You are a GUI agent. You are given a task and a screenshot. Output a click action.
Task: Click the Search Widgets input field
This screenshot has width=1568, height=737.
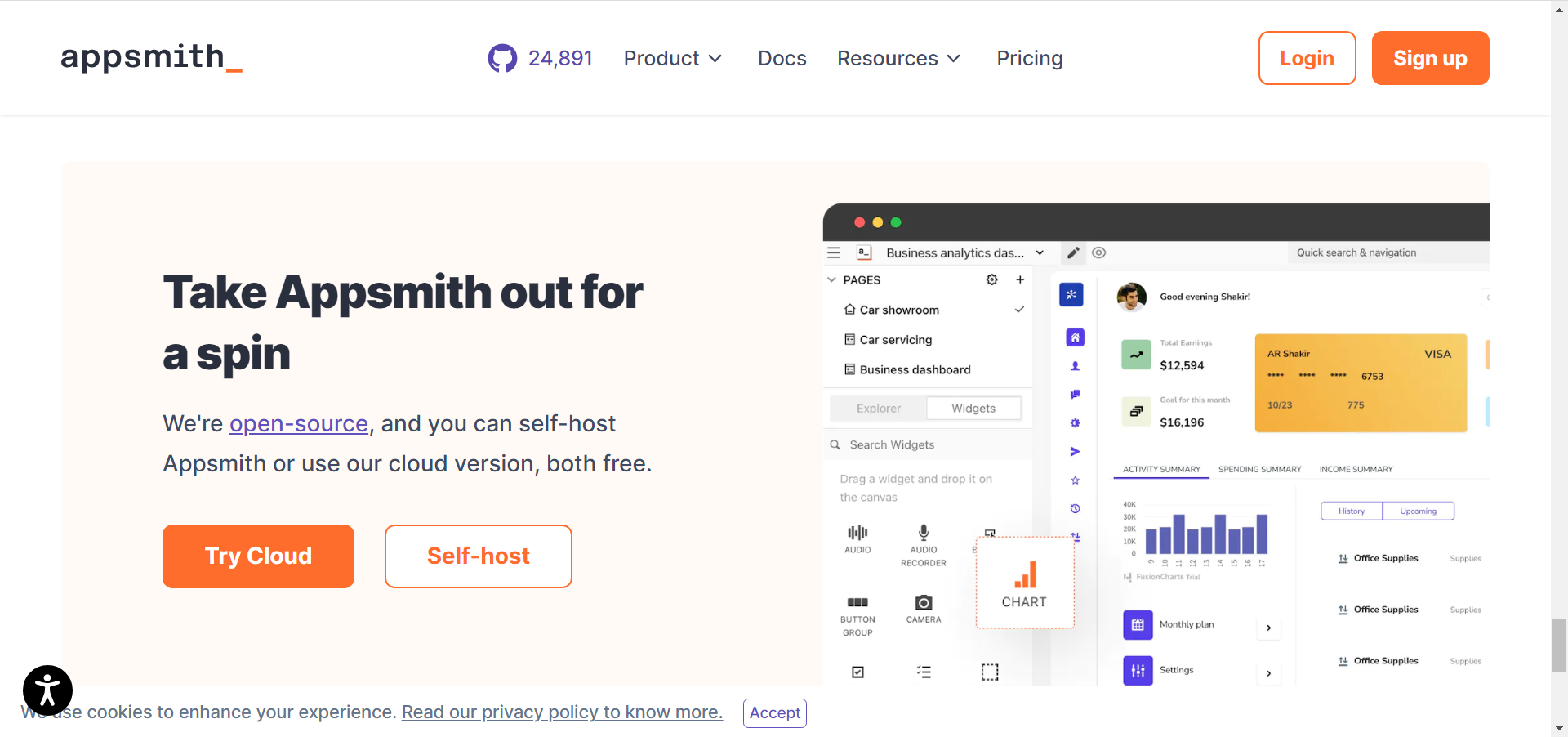pyautogui.click(x=931, y=445)
